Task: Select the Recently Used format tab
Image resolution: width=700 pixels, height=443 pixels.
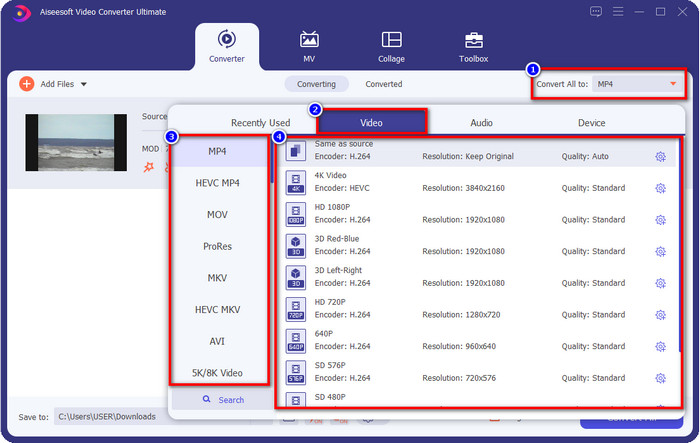Action: click(x=260, y=123)
